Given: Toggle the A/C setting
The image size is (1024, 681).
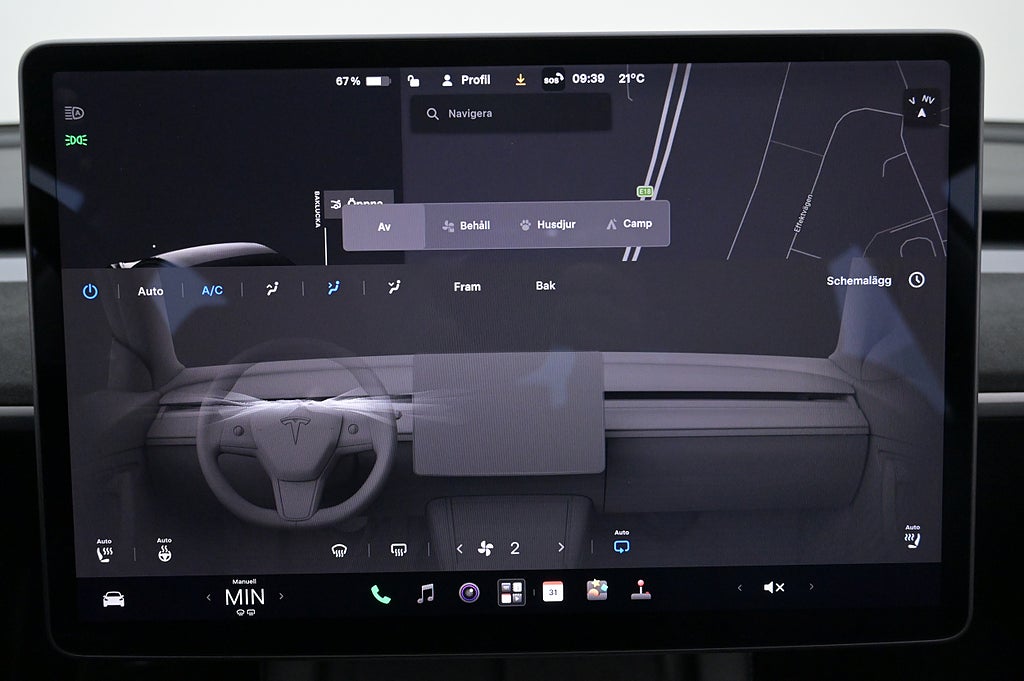Looking at the screenshot, I should click(x=212, y=291).
